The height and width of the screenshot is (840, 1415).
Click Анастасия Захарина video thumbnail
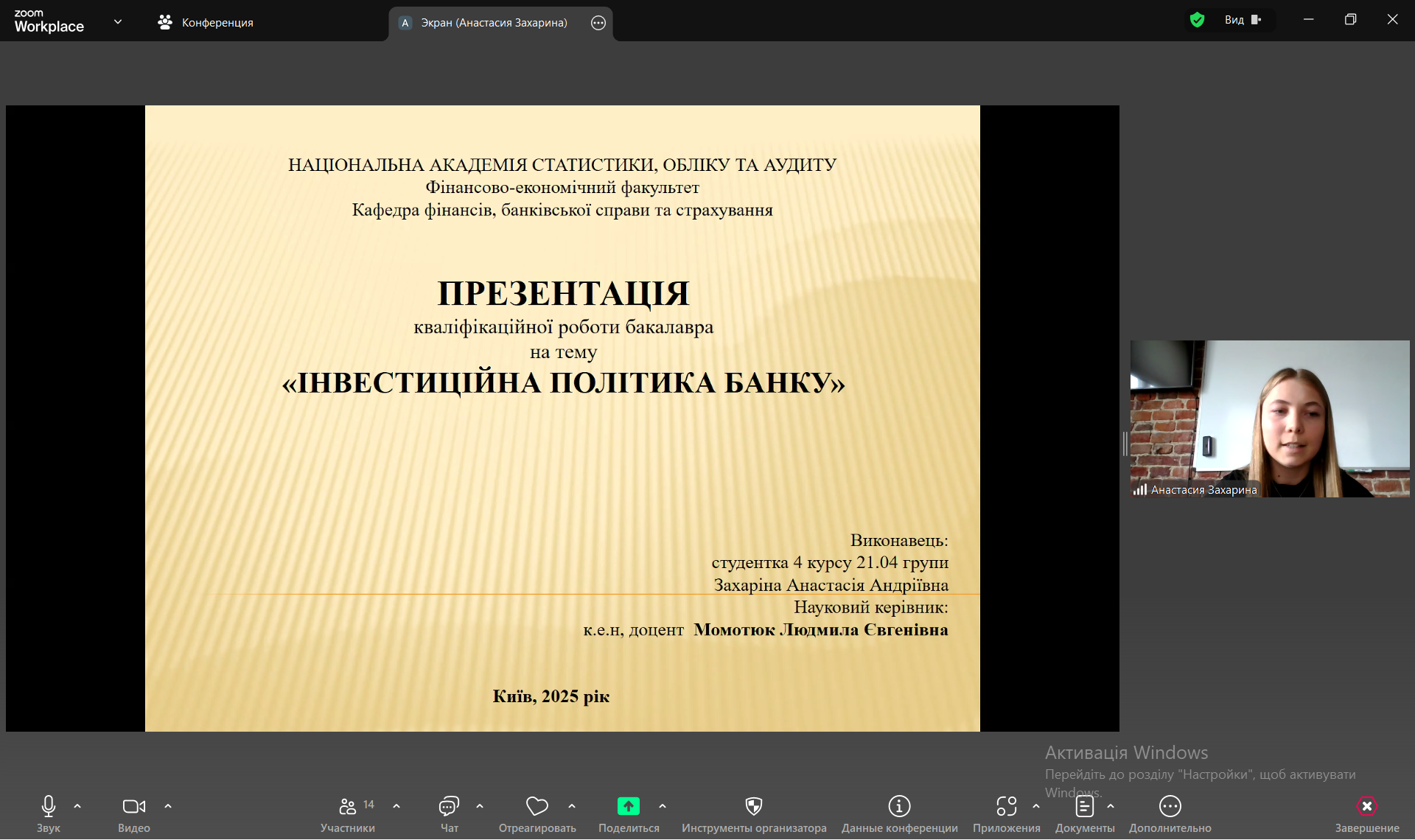(x=1269, y=418)
